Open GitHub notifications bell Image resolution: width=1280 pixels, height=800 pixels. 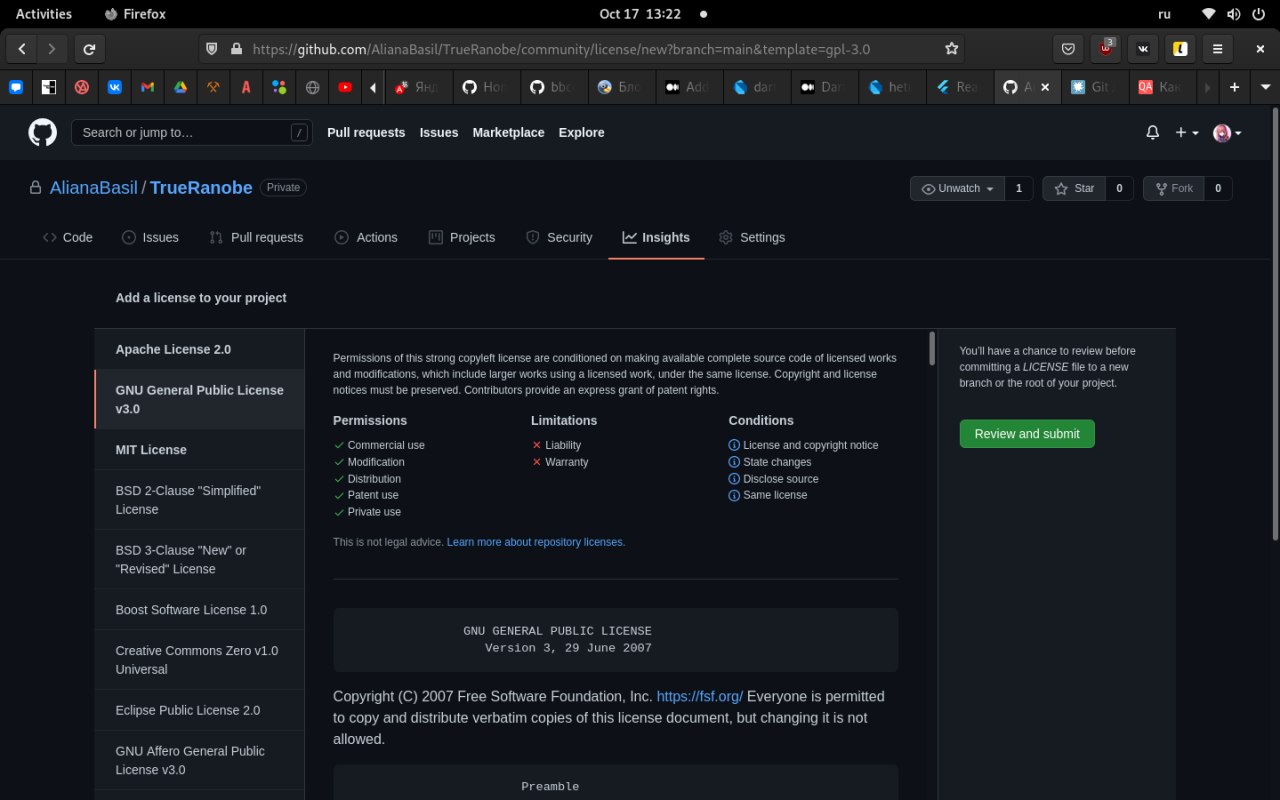click(x=1152, y=132)
